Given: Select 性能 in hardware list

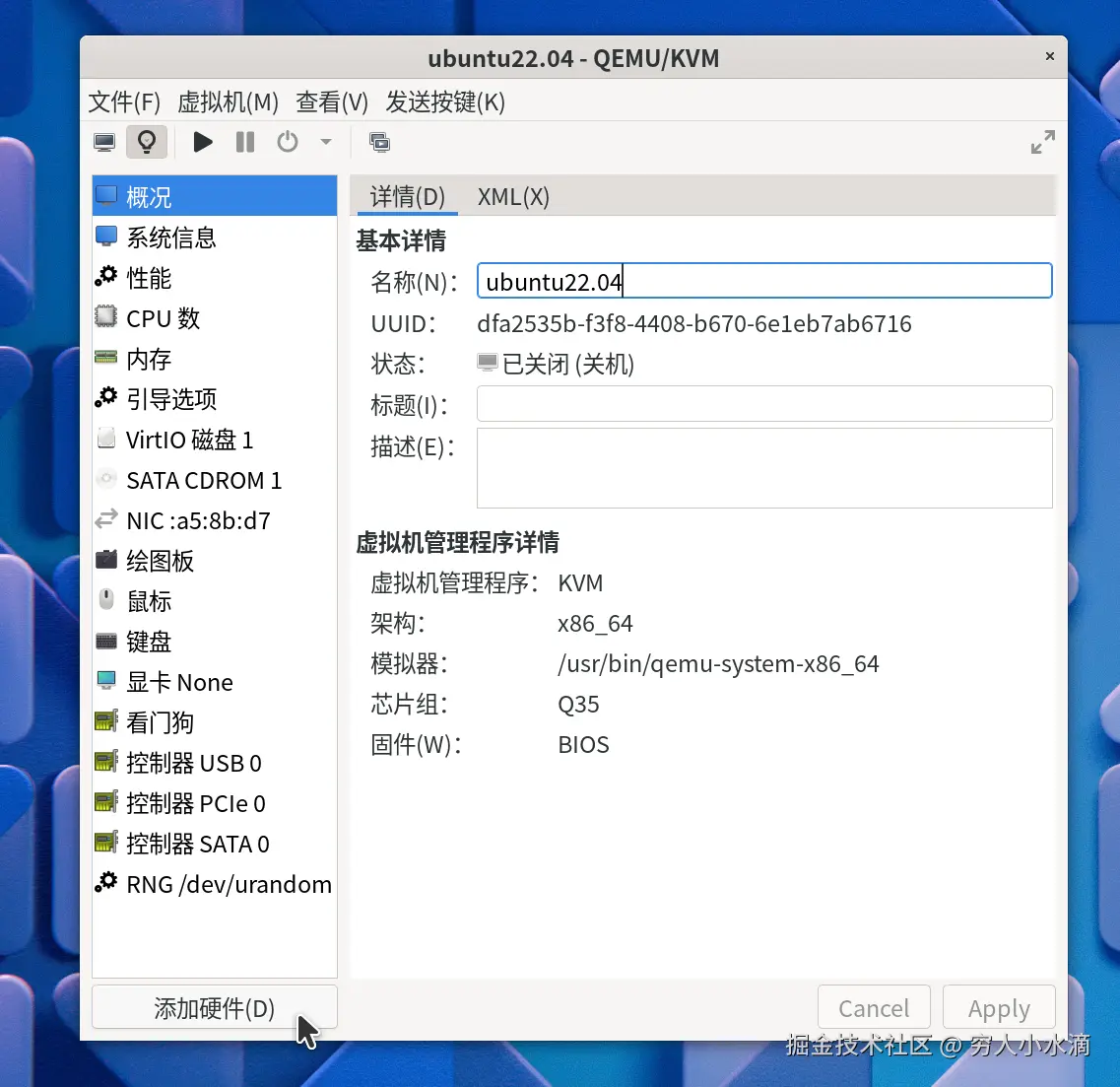Looking at the screenshot, I should 215,278.
